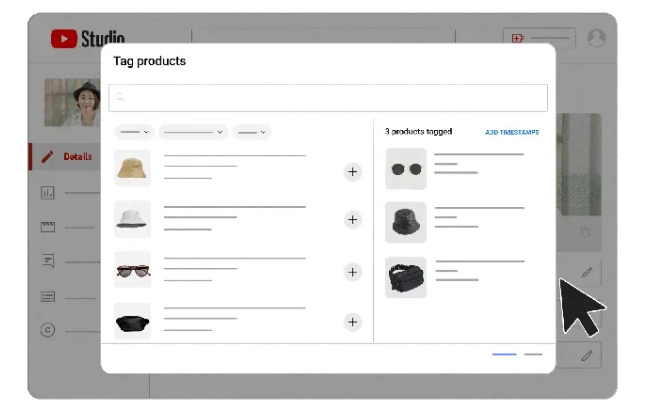Open the Comments sidebar icon
Screen dimensions: 659x418
pyautogui.click(x=47, y=261)
